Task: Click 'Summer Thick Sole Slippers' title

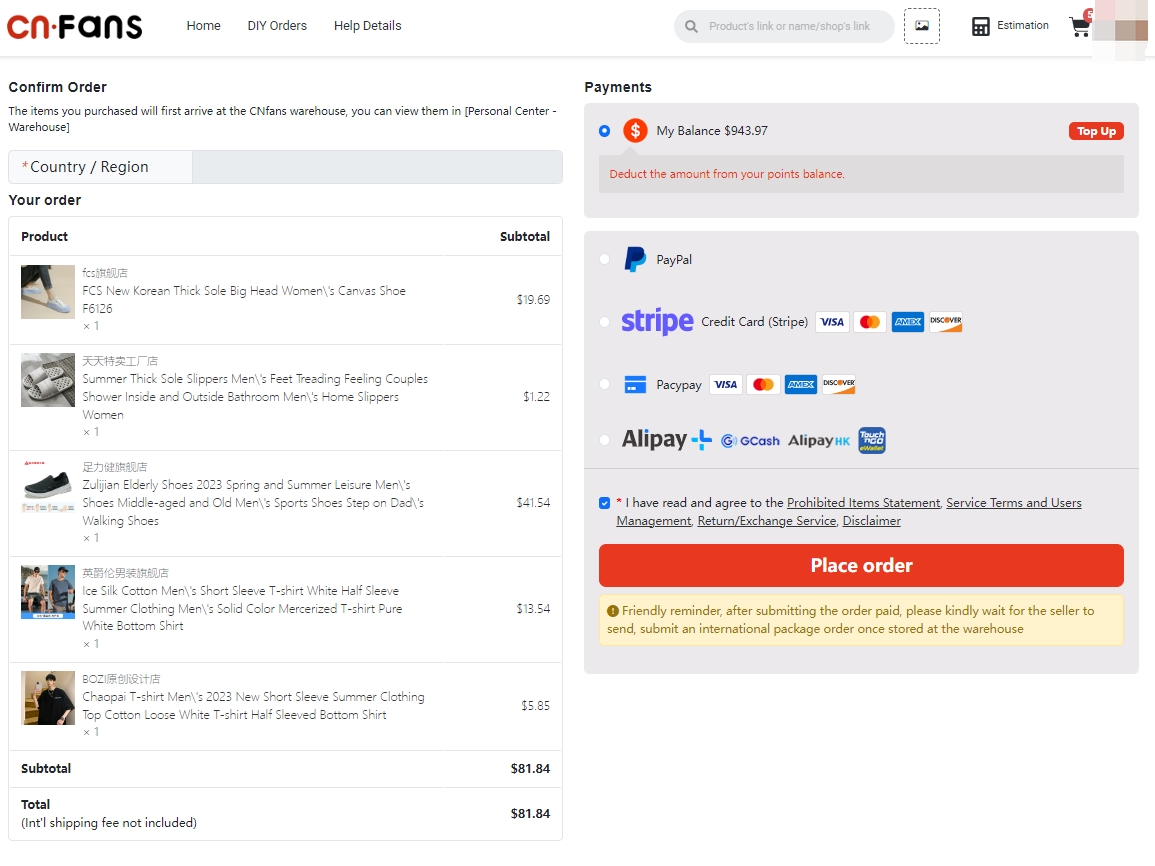Action: tap(255, 397)
